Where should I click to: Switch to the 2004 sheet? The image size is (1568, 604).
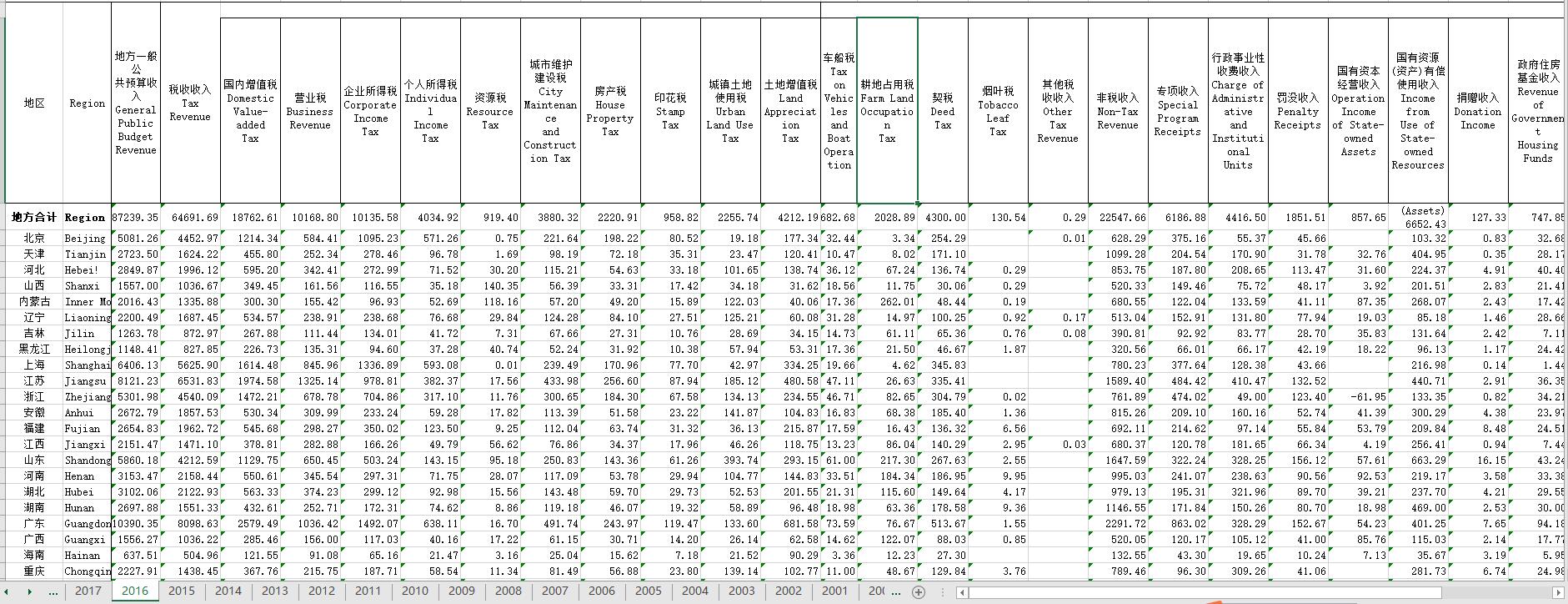[x=694, y=591]
